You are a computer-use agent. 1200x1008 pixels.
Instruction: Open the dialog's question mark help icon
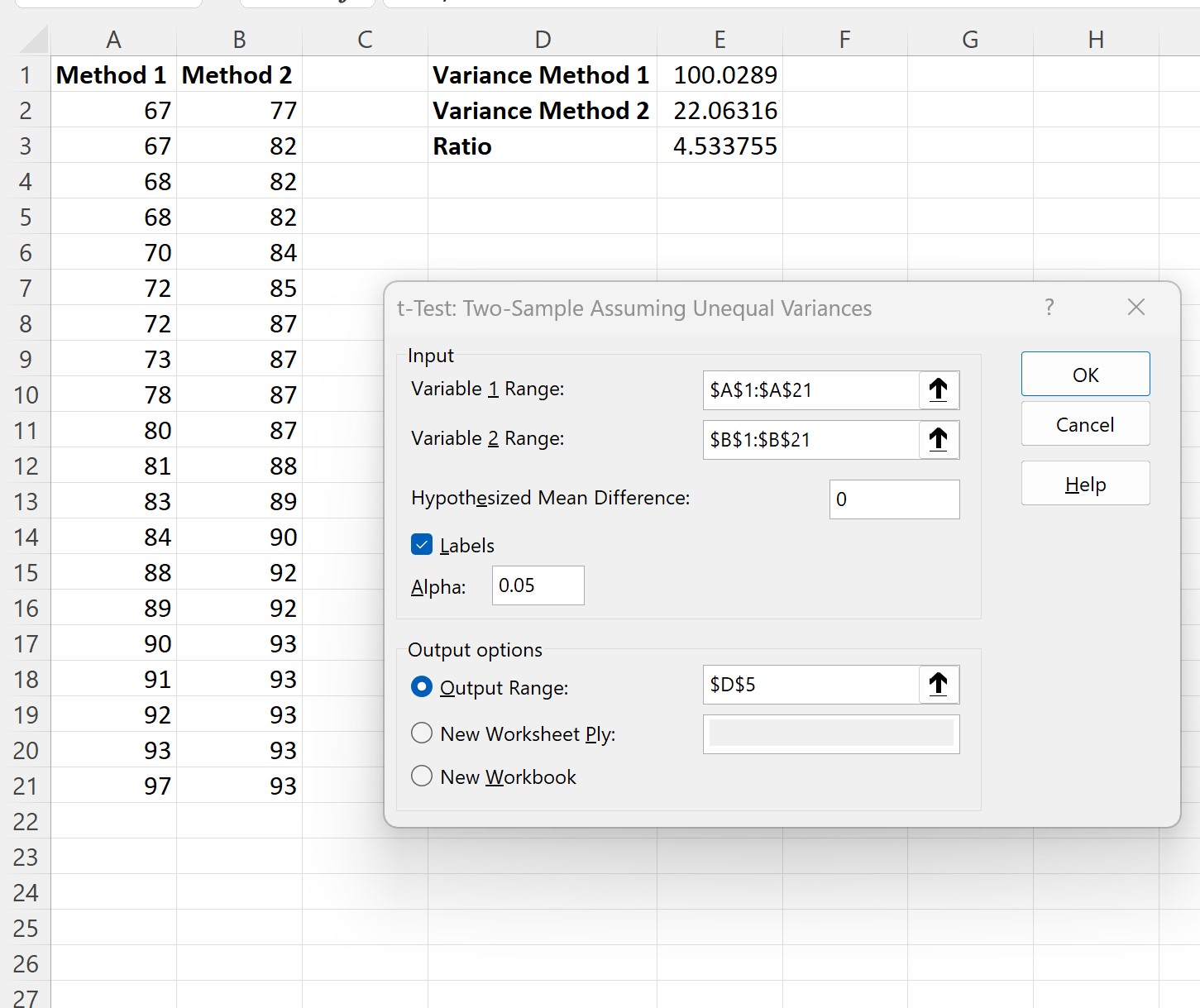click(1049, 307)
